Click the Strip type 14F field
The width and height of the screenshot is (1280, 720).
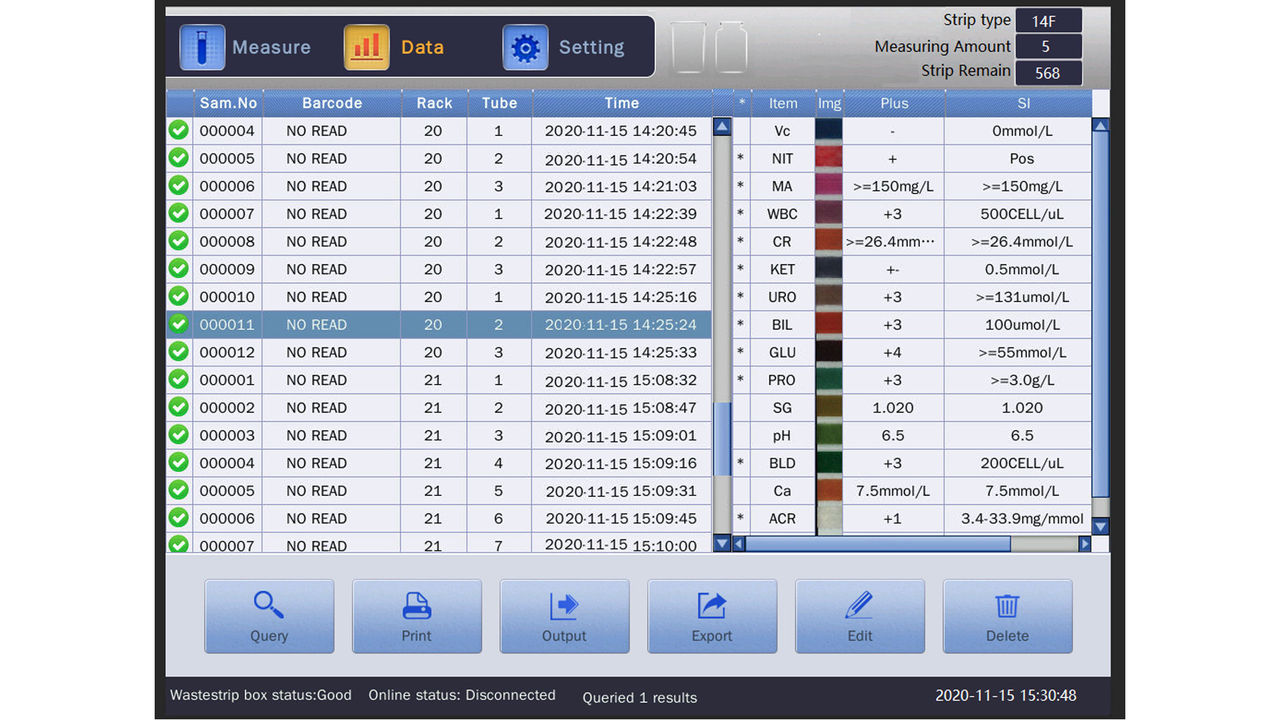tap(1048, 21)
